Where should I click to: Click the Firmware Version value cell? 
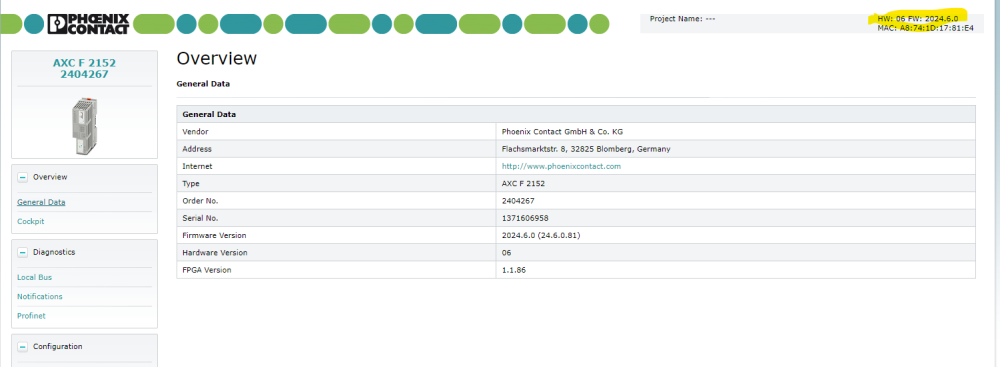[x=735, y=236]
